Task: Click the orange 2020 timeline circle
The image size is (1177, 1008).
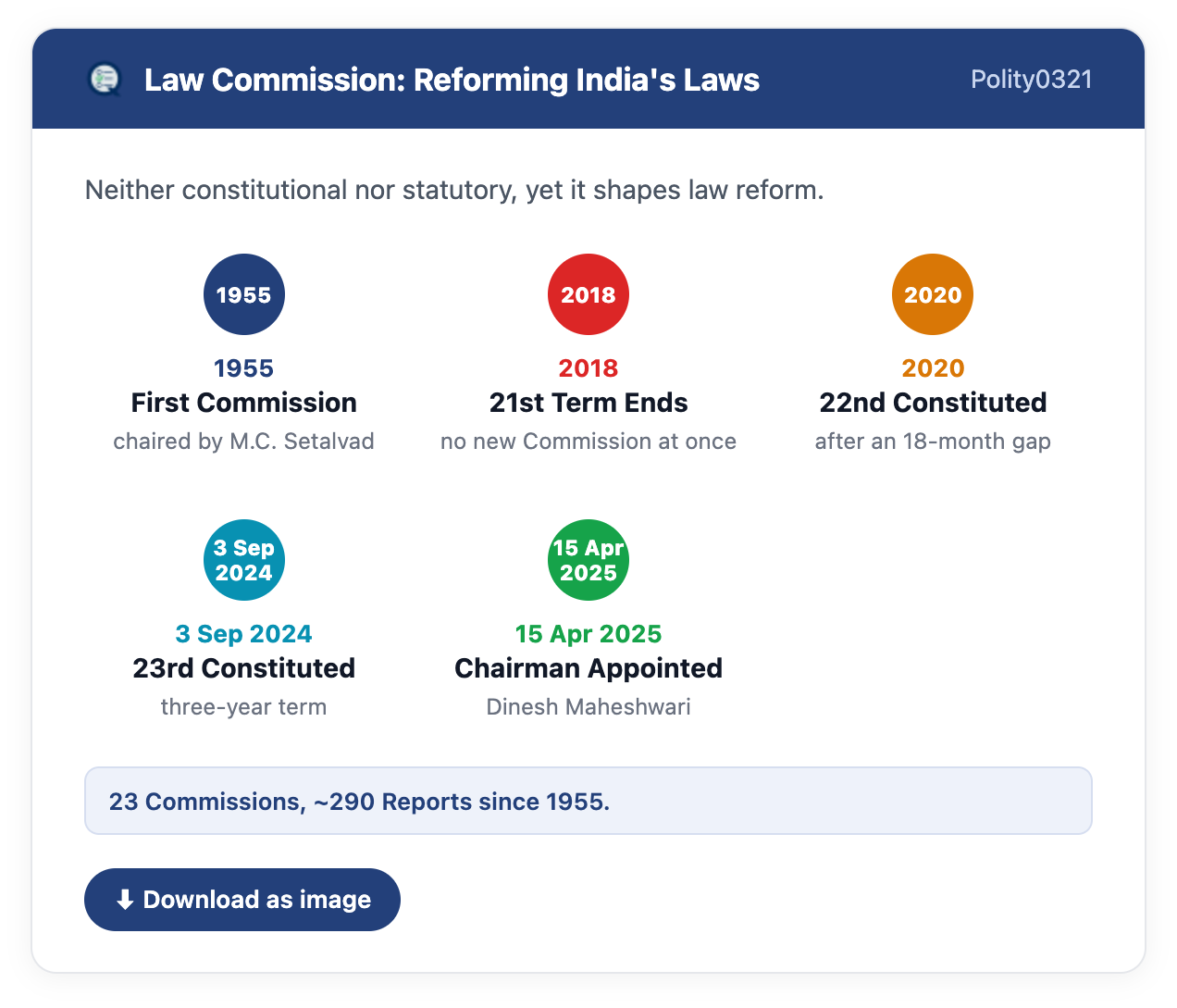Action: tap(933, 294)
